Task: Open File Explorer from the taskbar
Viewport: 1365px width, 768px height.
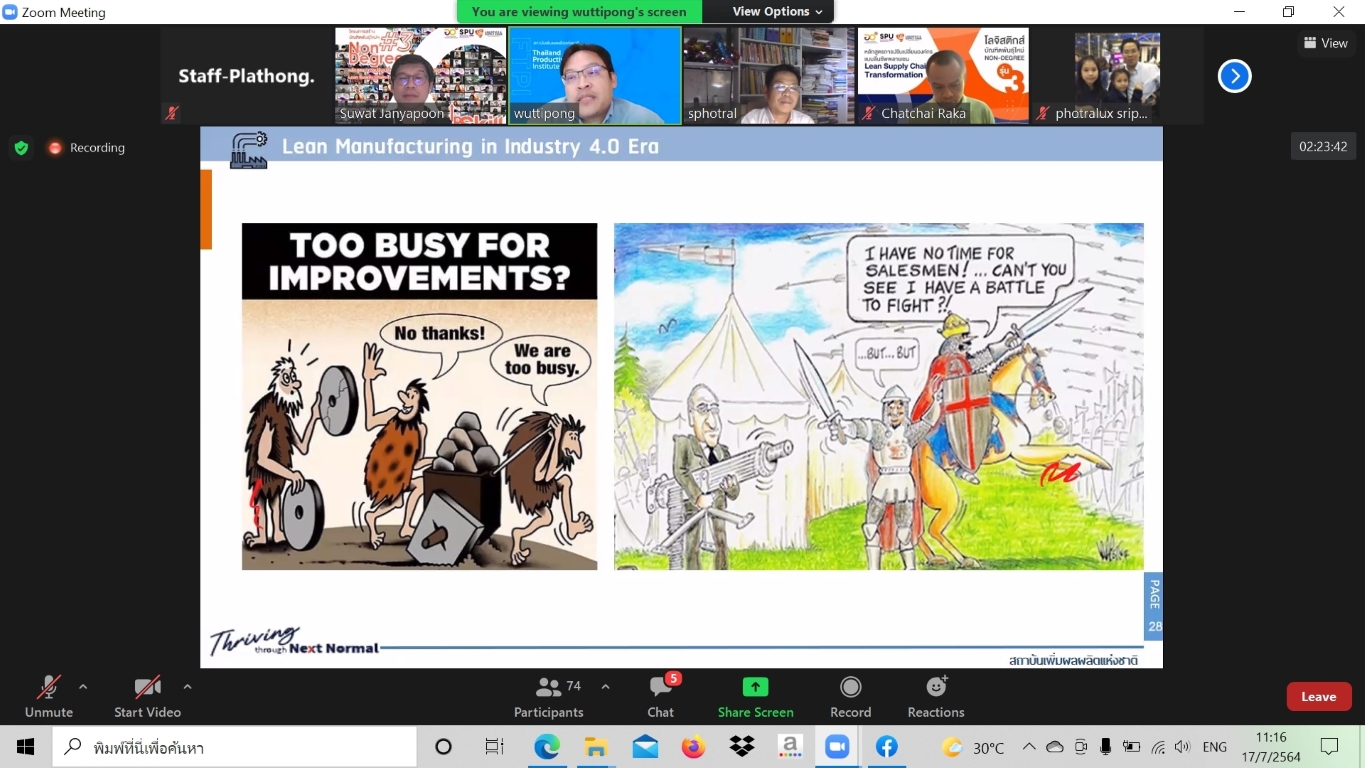Action: point(596,747)
